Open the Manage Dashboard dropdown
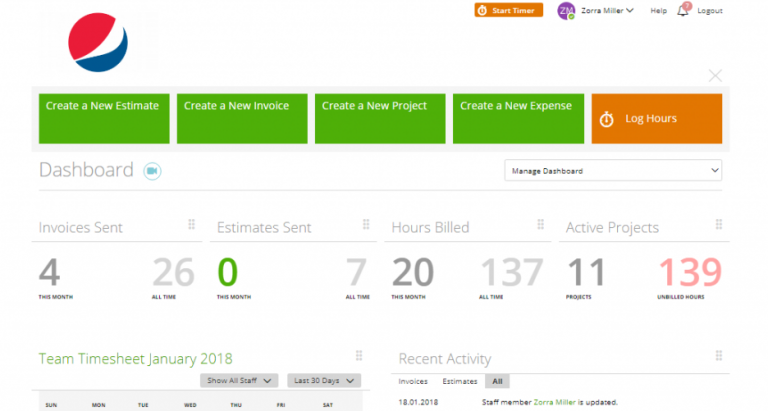The height and width of the screenshot is (411, 768). (x=613, y=170)
